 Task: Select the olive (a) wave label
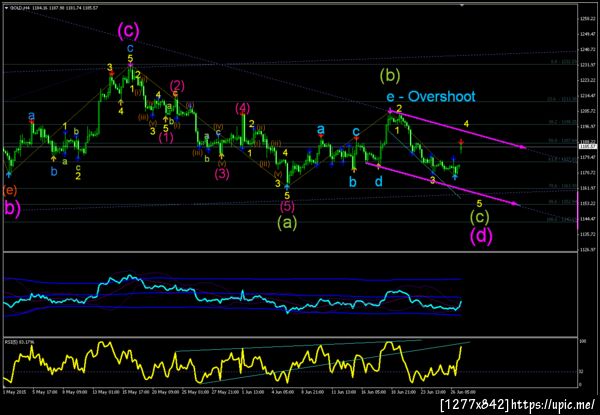coord(287,222)
